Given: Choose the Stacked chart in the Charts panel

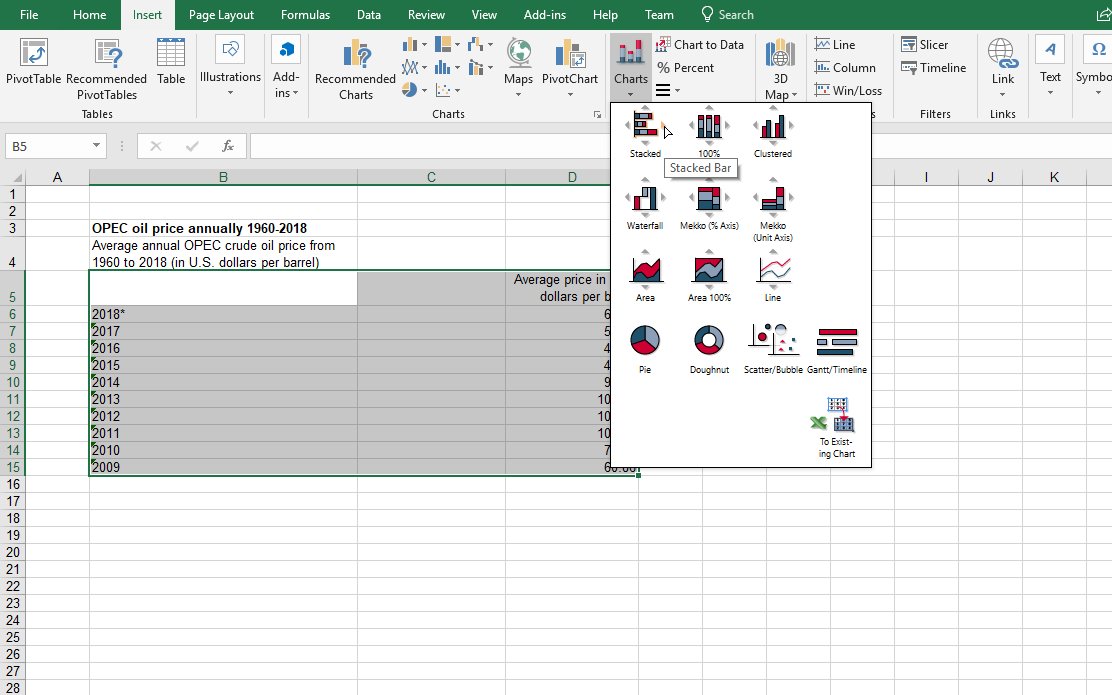Looking at the screenshot, I should pos(645,133).
